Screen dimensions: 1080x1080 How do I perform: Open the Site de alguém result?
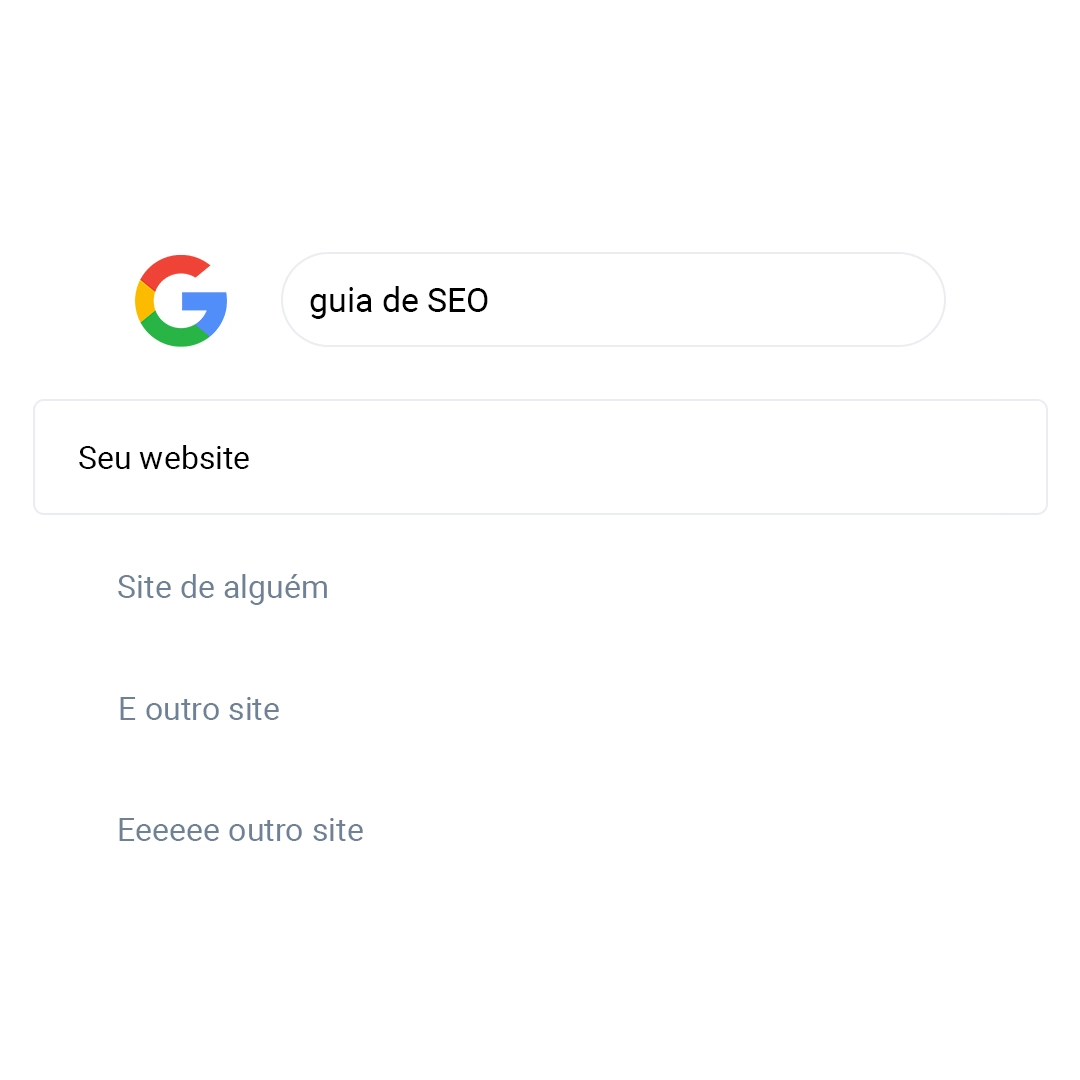(x=222, y=588)
